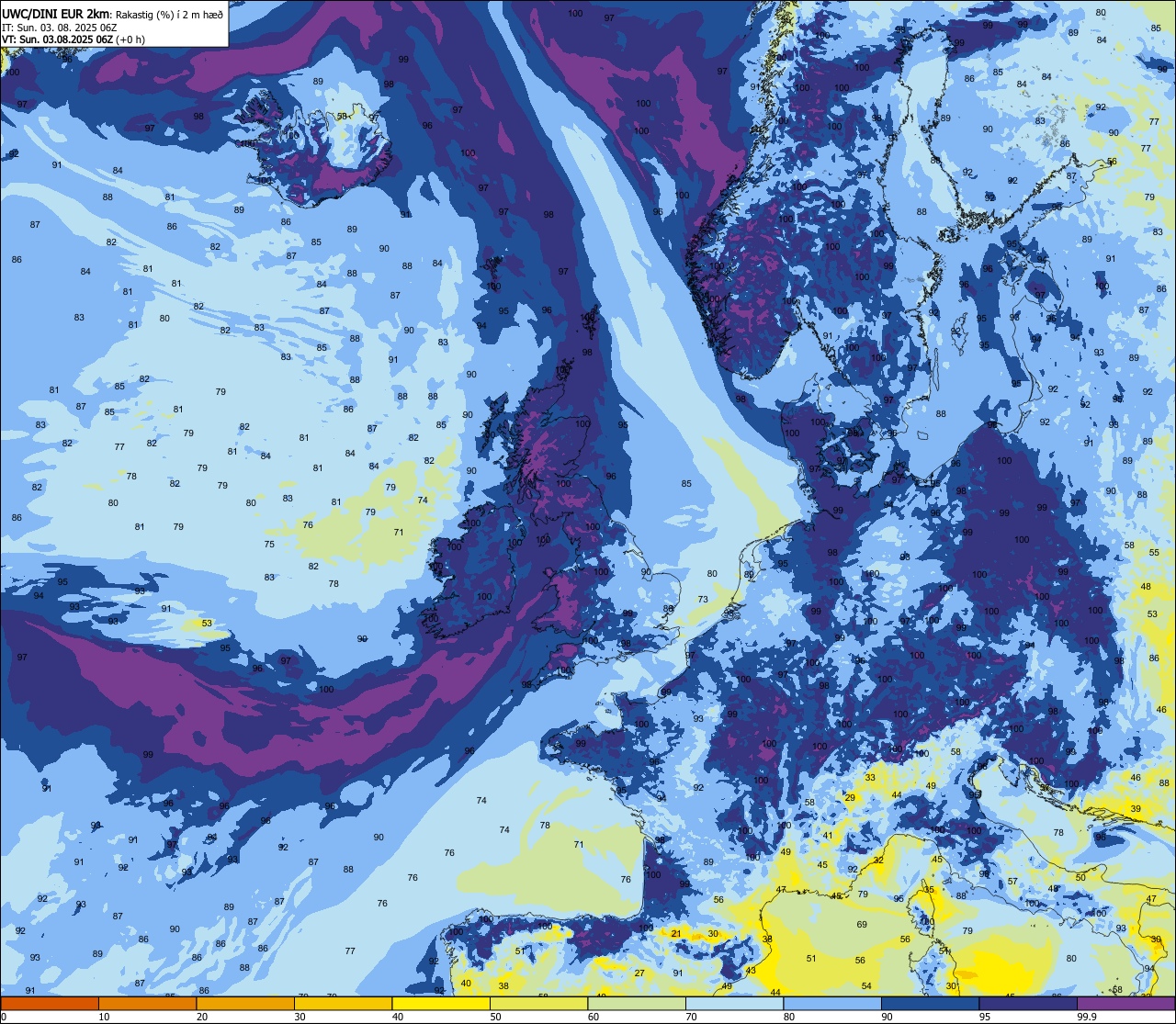Click the '10' tick label on the legend scale
This screenshot has height=1024, width=1176.
click(104, 1017)
